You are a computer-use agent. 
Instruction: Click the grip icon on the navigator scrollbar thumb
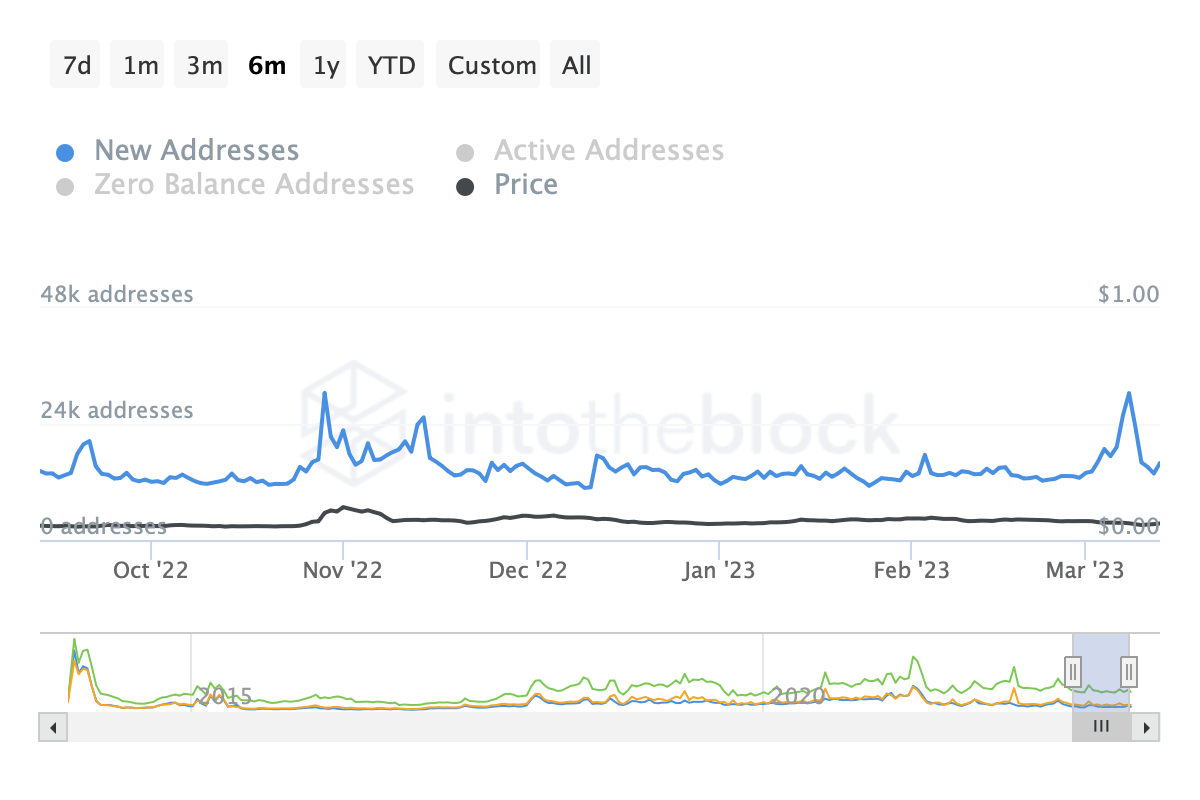1101,727
